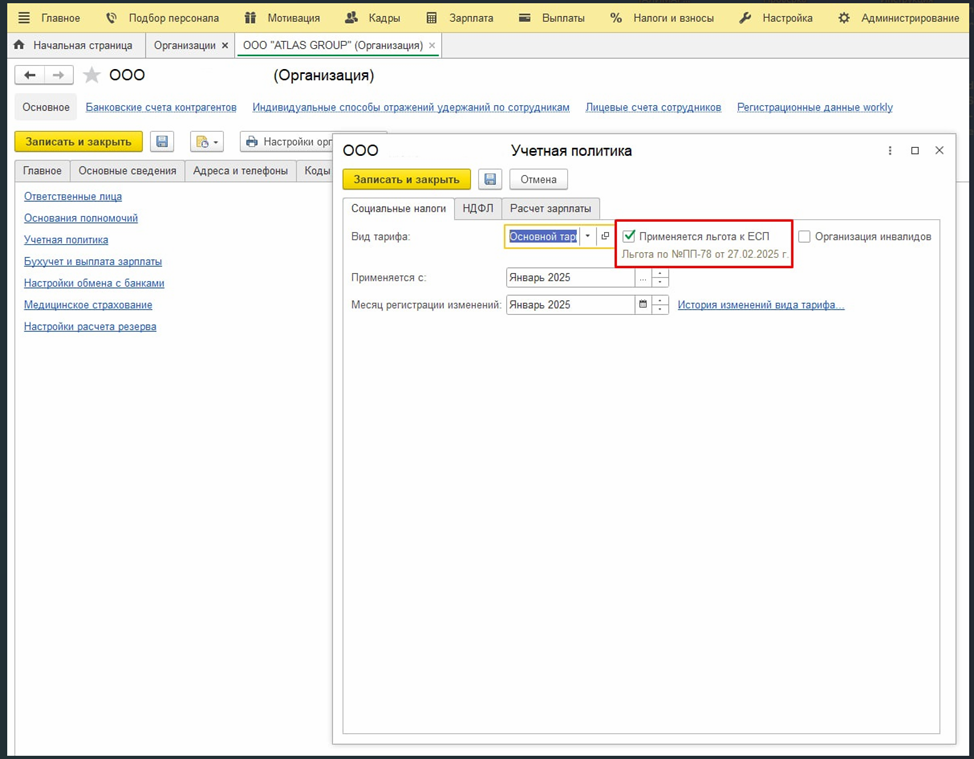Switch to Главное tab of organization
This screenshot has height=759, width=974.
tap(42, 171)
